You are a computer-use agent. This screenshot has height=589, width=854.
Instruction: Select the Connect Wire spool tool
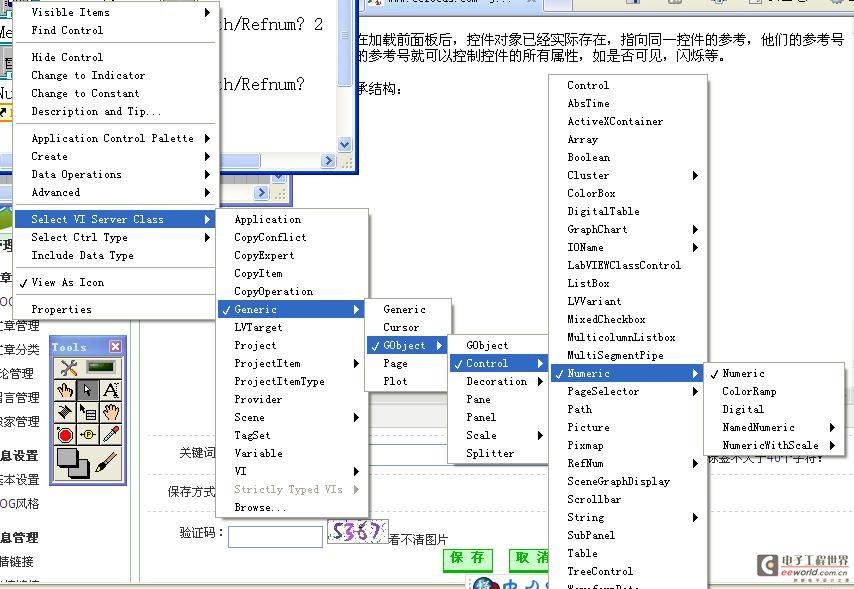click(x=63, y=412)
